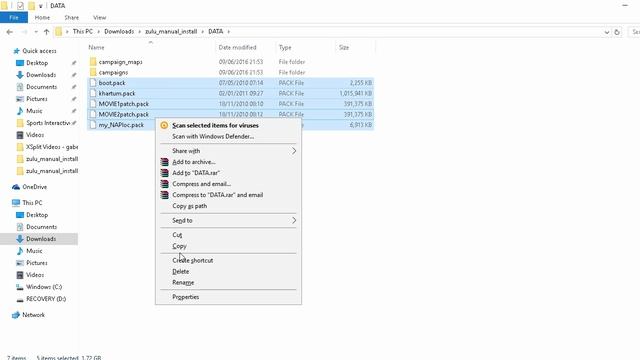Click the OneDrive cloud icon
The height and width of the screenshot is (360, 640).
pos(16,187)
